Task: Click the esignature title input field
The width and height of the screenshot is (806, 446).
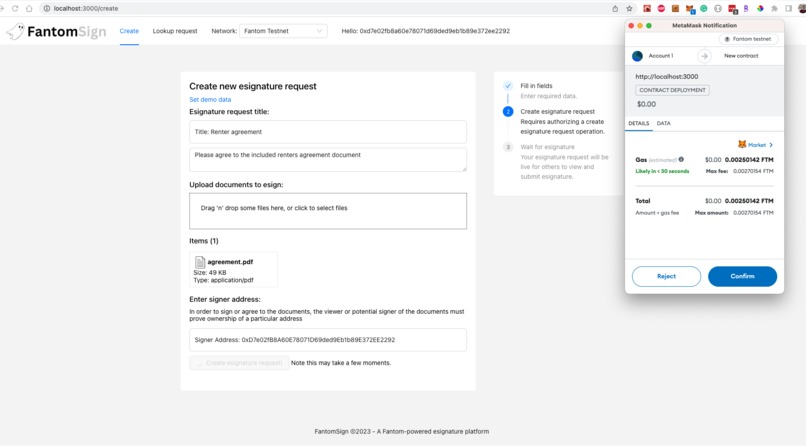Action: click(x=328, y=132)
